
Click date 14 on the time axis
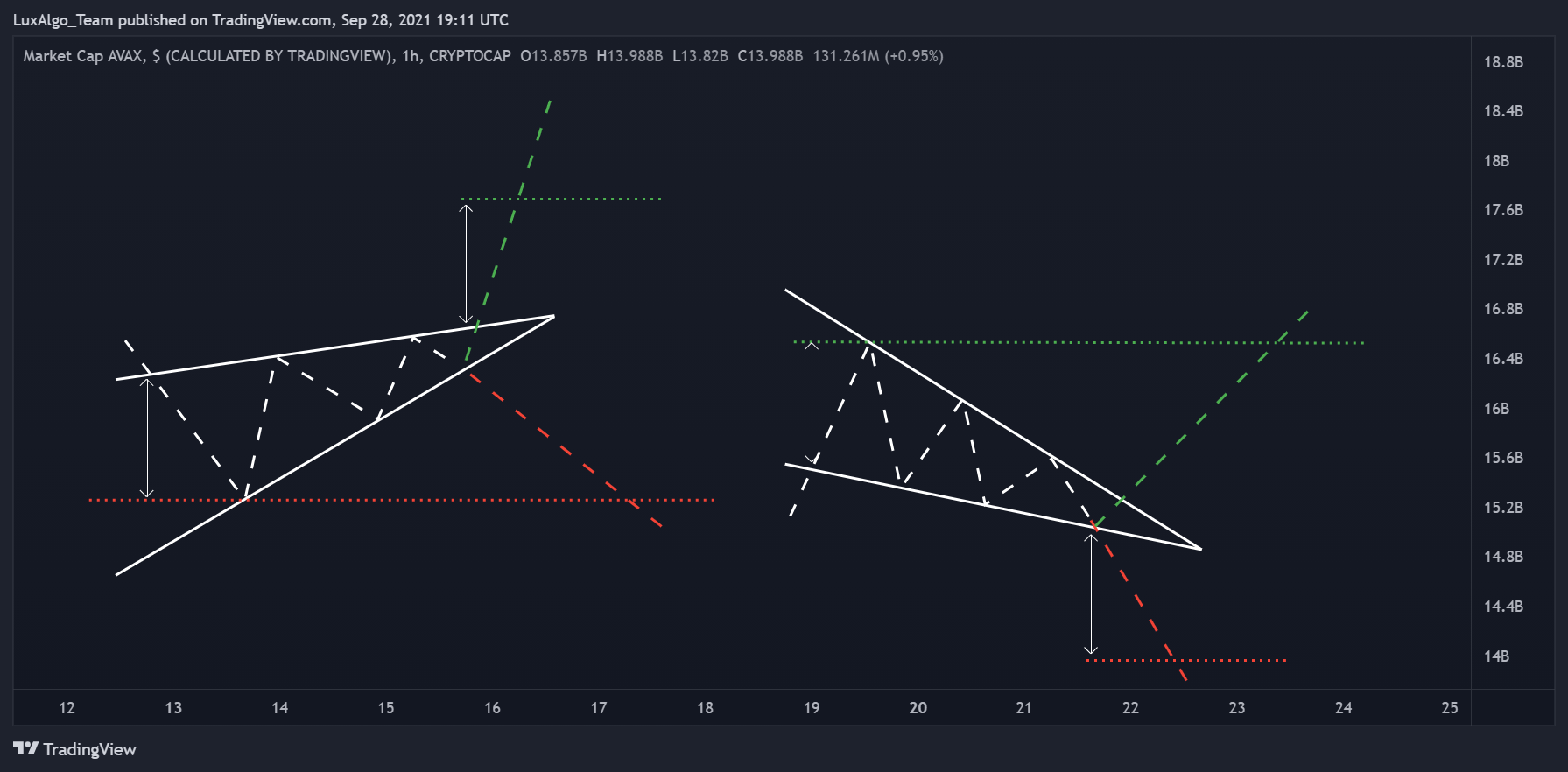pos(279,708)
